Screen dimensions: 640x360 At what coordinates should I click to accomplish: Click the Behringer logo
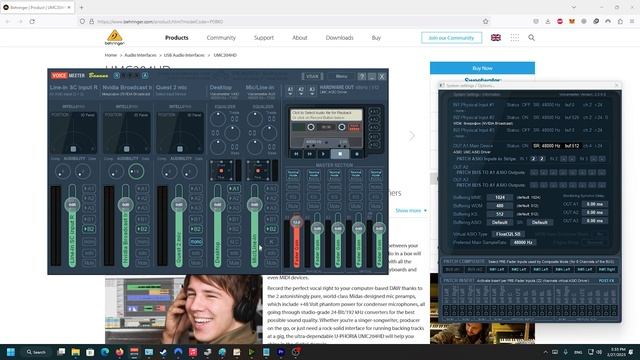coord(114,38)
